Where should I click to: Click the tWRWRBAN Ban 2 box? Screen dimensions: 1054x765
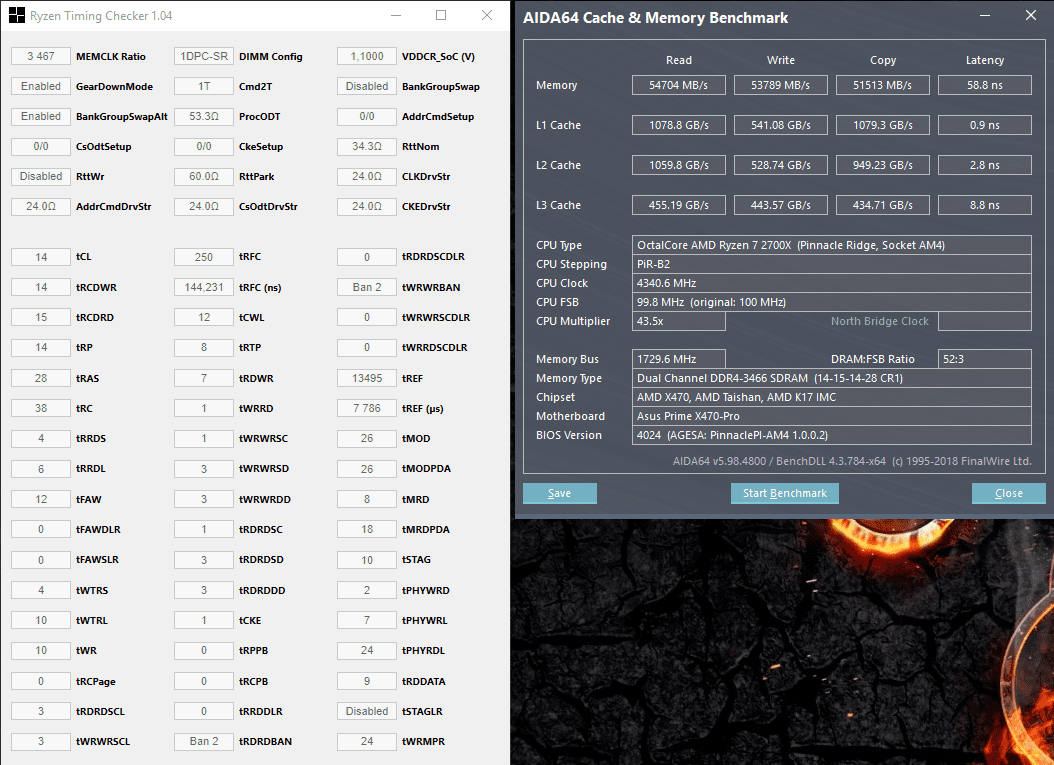click(x=367, y=287)
